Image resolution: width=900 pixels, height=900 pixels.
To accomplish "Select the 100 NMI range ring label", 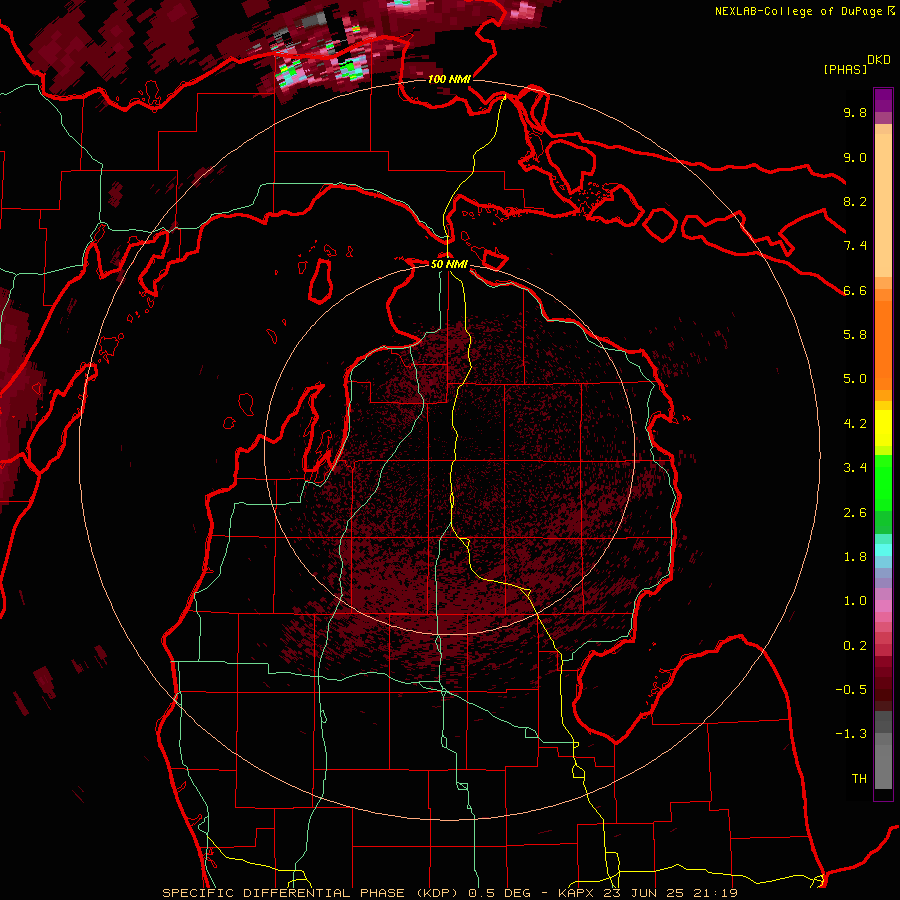I will coord(449,79).
